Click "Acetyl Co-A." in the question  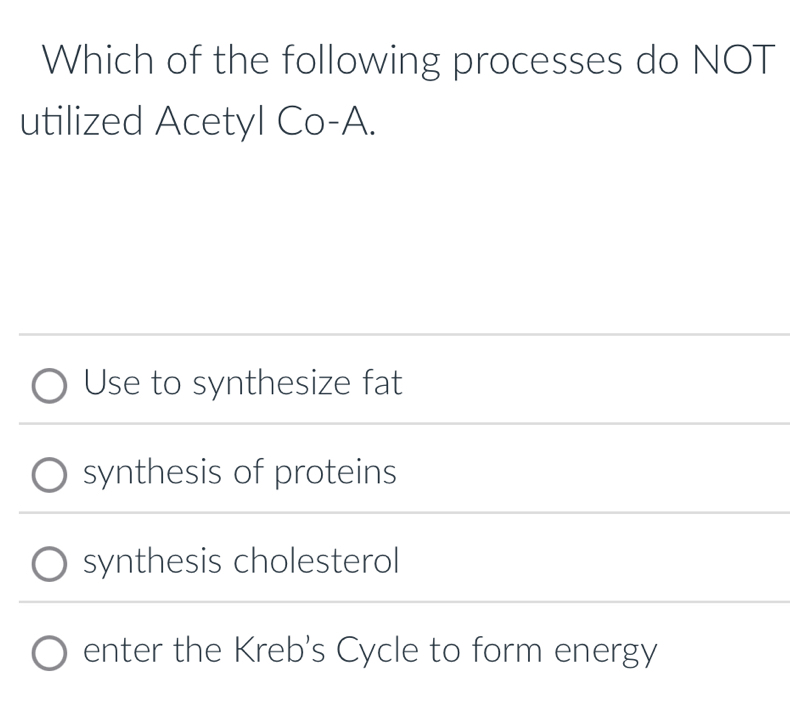point(267,121)
